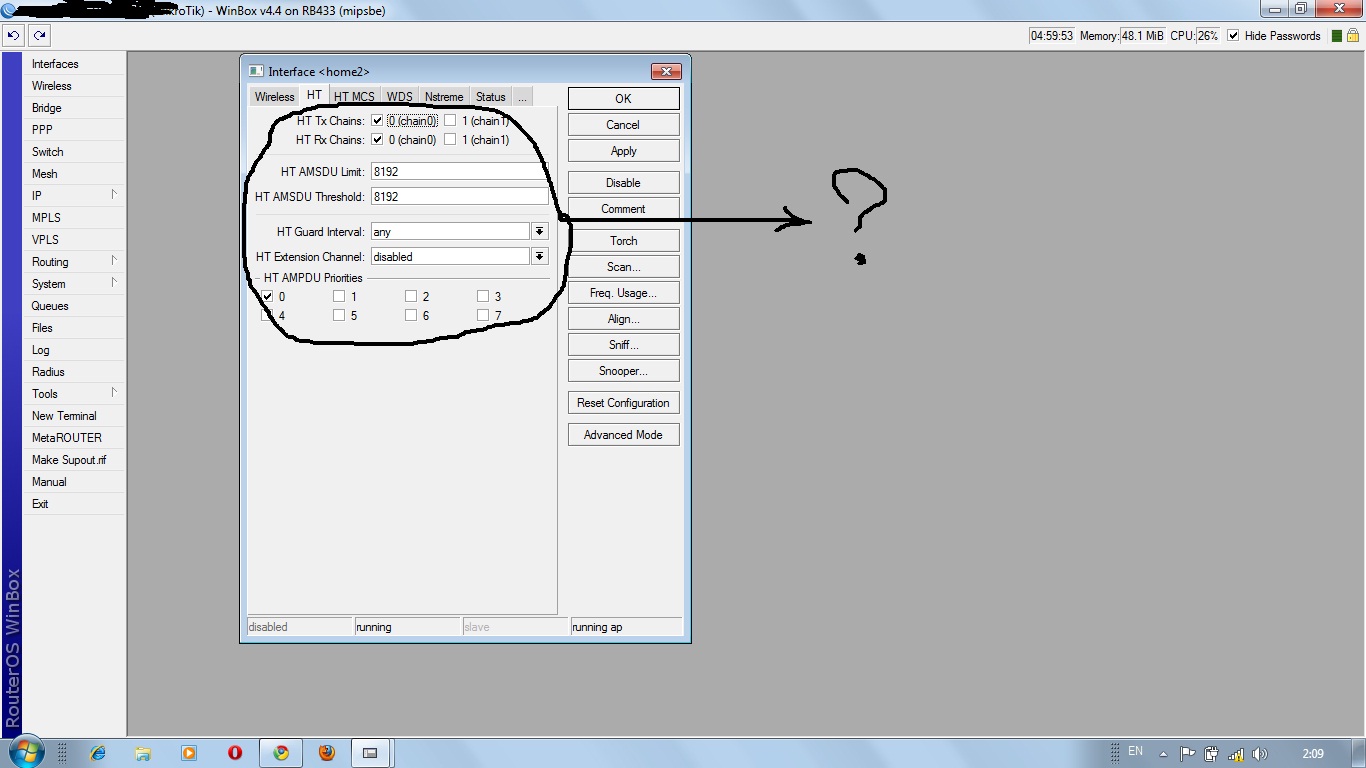Click the Reset Configuration button
Viewport: 1366px width, 768px height.
point(624,403)
